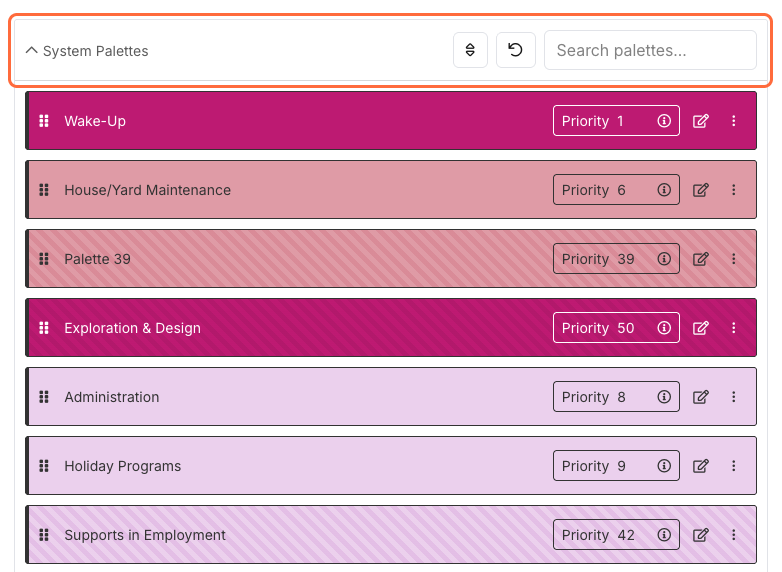
Task: Click the Priority 1 field on Wake-Up
Action: pyautogui.click(x=616, y=121)
